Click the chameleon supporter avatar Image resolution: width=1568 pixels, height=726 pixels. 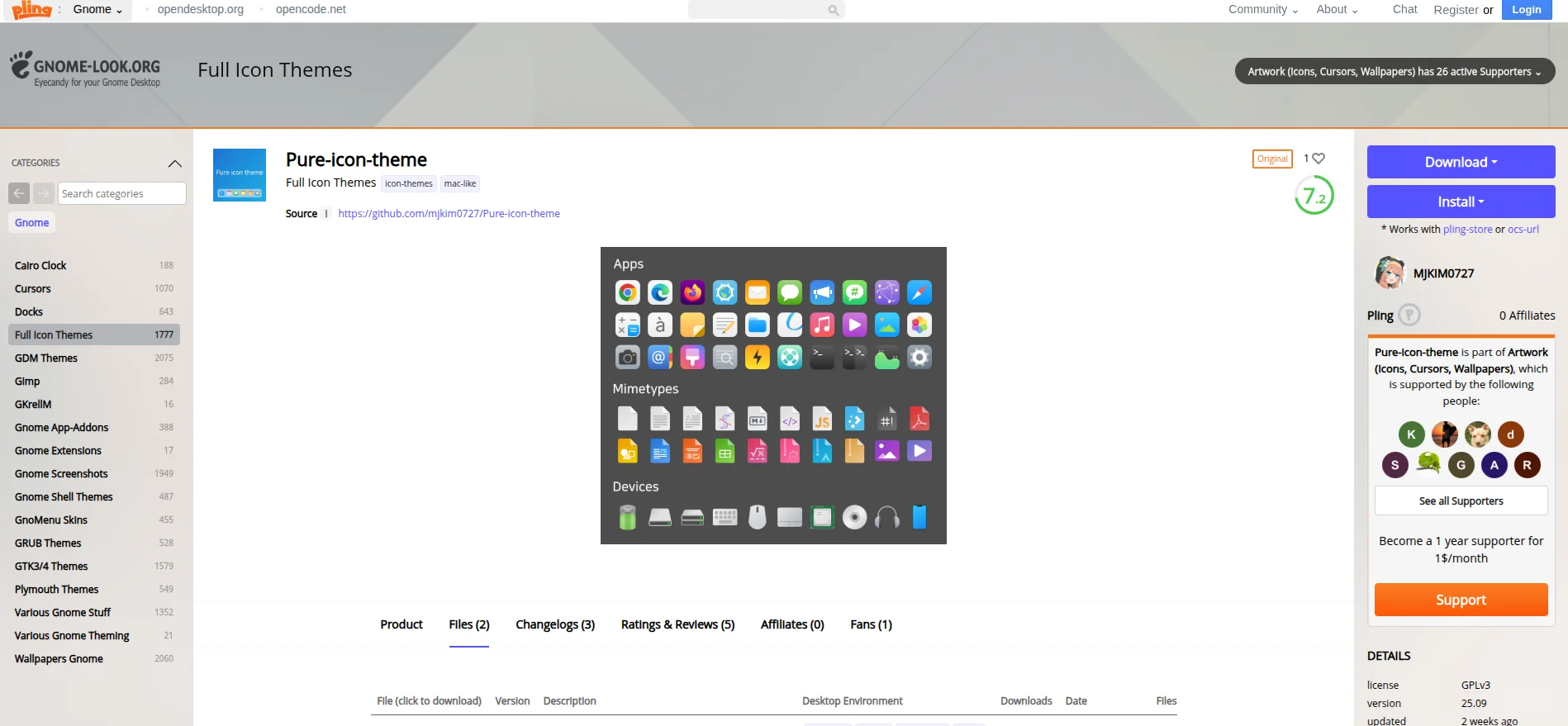pos(1428,465)
